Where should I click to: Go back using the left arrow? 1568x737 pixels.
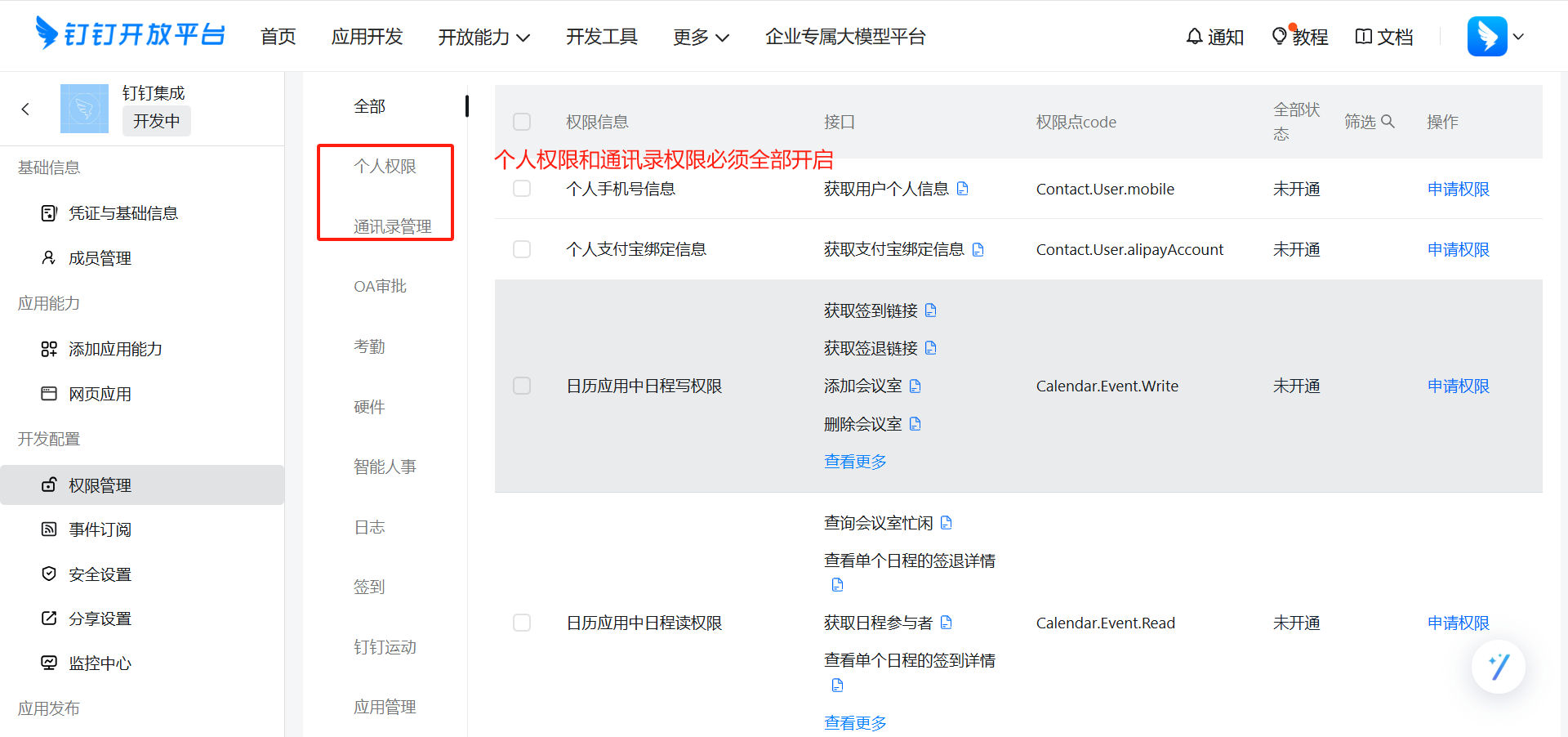click(25, 109)
